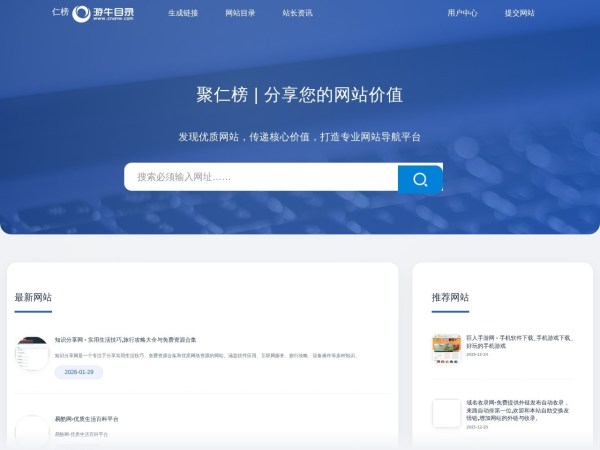Focus the 搜索必须输入网址 search field
This screenshot has height=450, width=600.
(261, 177)
